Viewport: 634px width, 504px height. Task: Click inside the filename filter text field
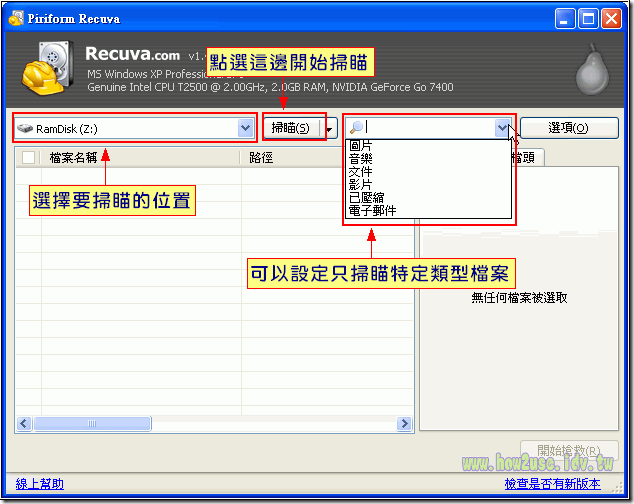[429, 128]
